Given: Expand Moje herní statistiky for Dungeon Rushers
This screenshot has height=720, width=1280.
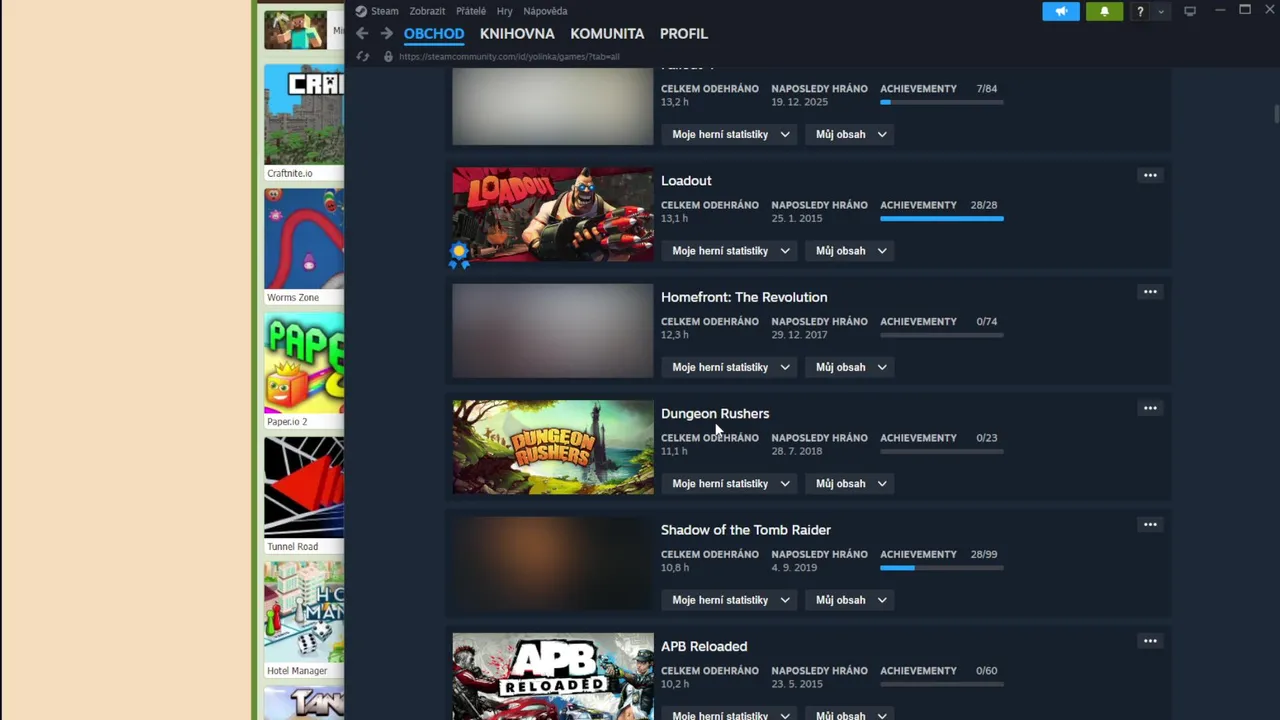Looking at the screenshot, I should point(730,484).
